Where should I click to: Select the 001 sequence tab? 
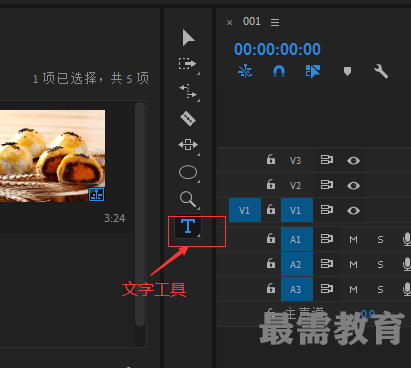(x=252, y=22)
